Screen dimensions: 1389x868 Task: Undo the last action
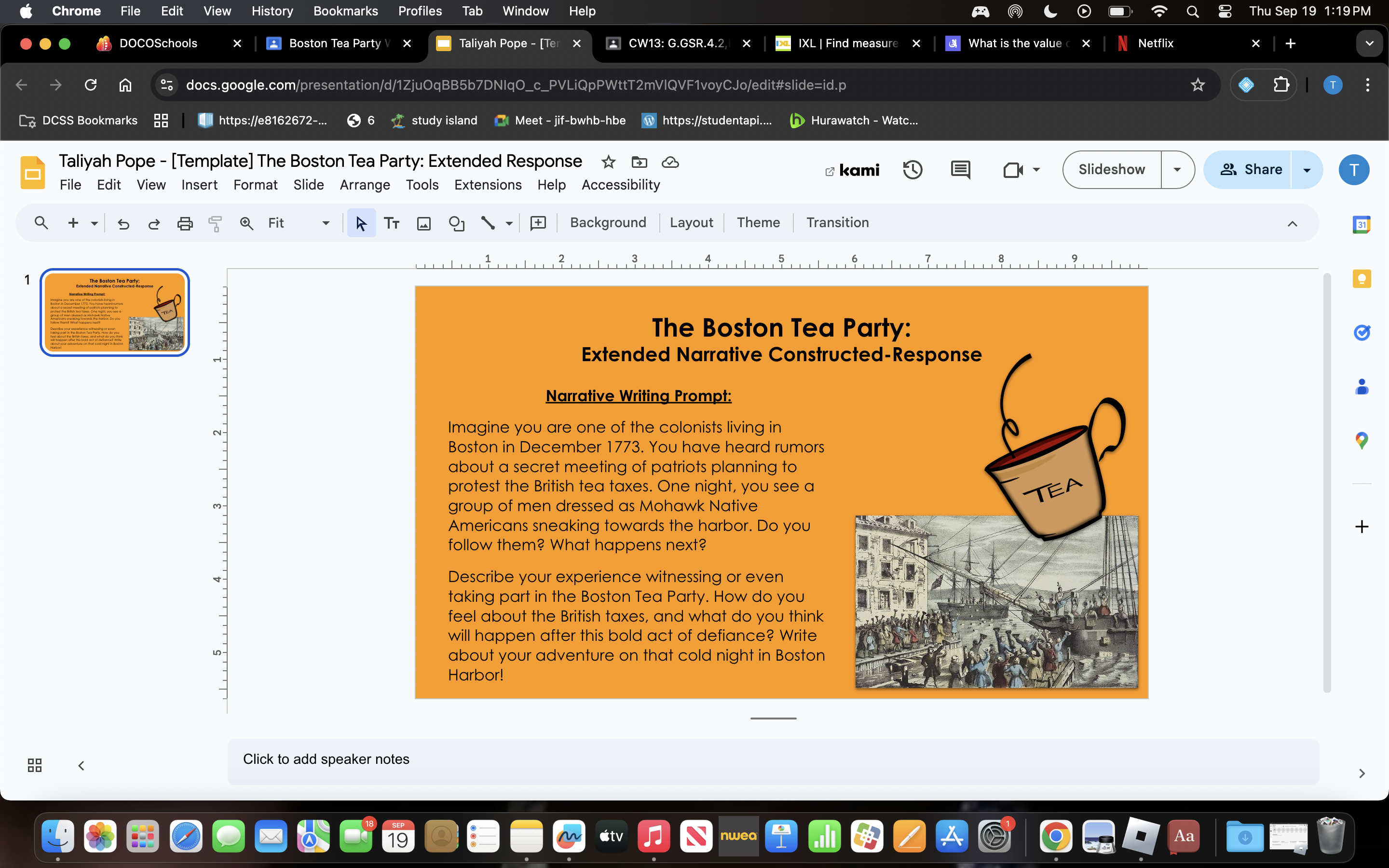123,223
